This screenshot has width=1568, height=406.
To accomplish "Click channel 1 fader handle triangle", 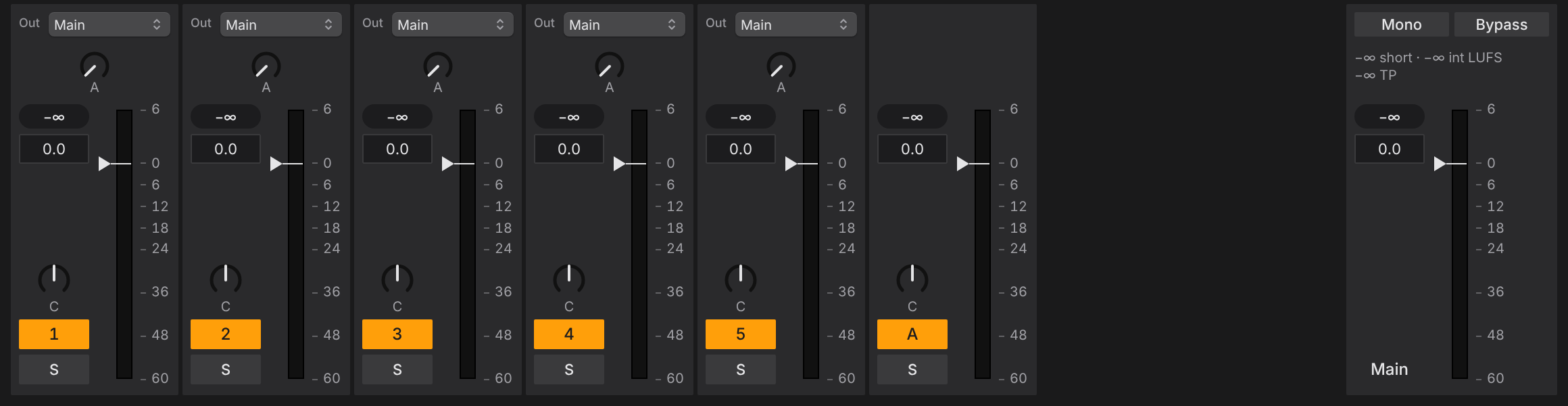I will 104,164.
